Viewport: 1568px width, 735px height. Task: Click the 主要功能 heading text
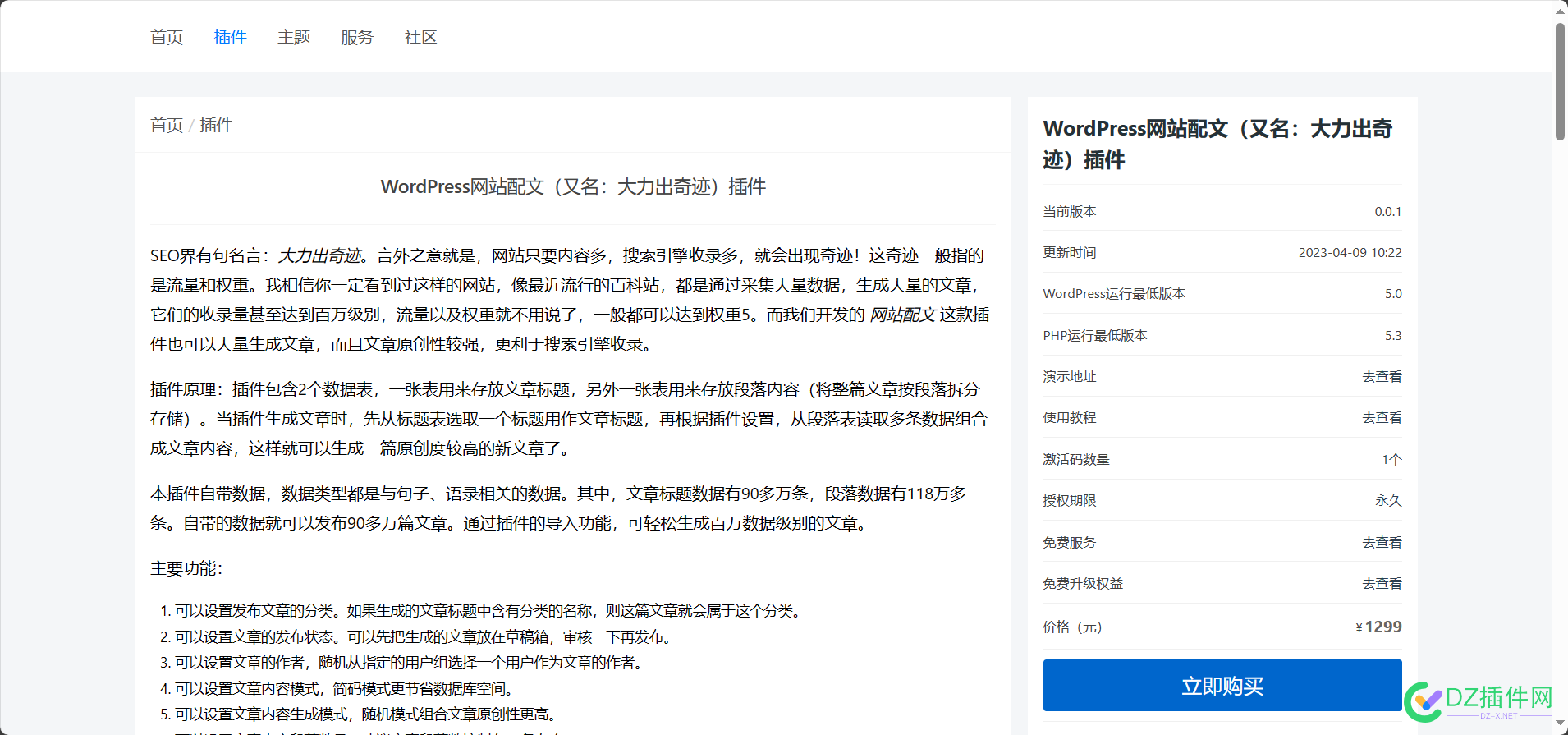[186, 568]
